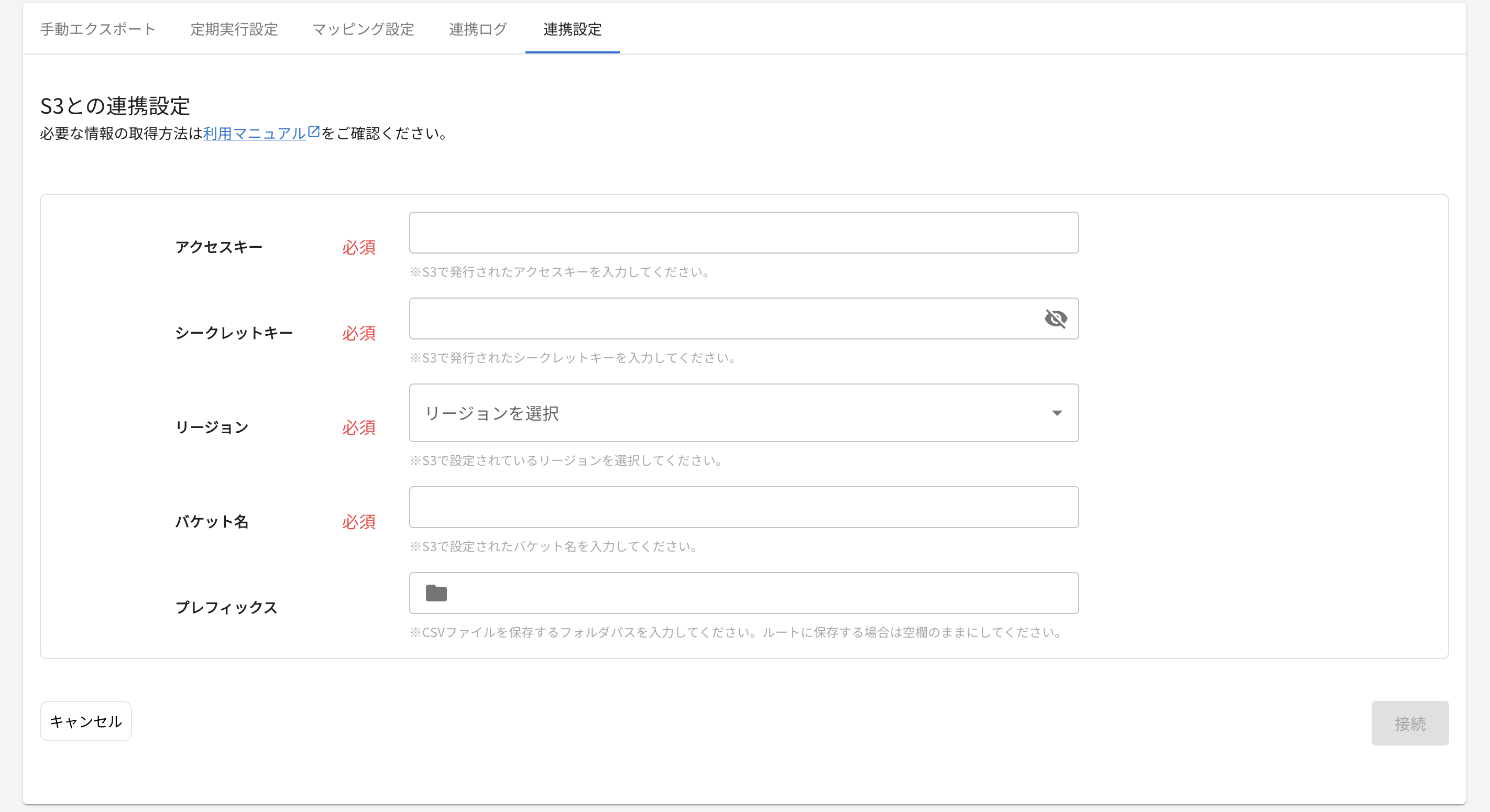This screenshot has width=1490, height=812.
Task: Click the アクセスキー field label
Action: tap(218, 247)
